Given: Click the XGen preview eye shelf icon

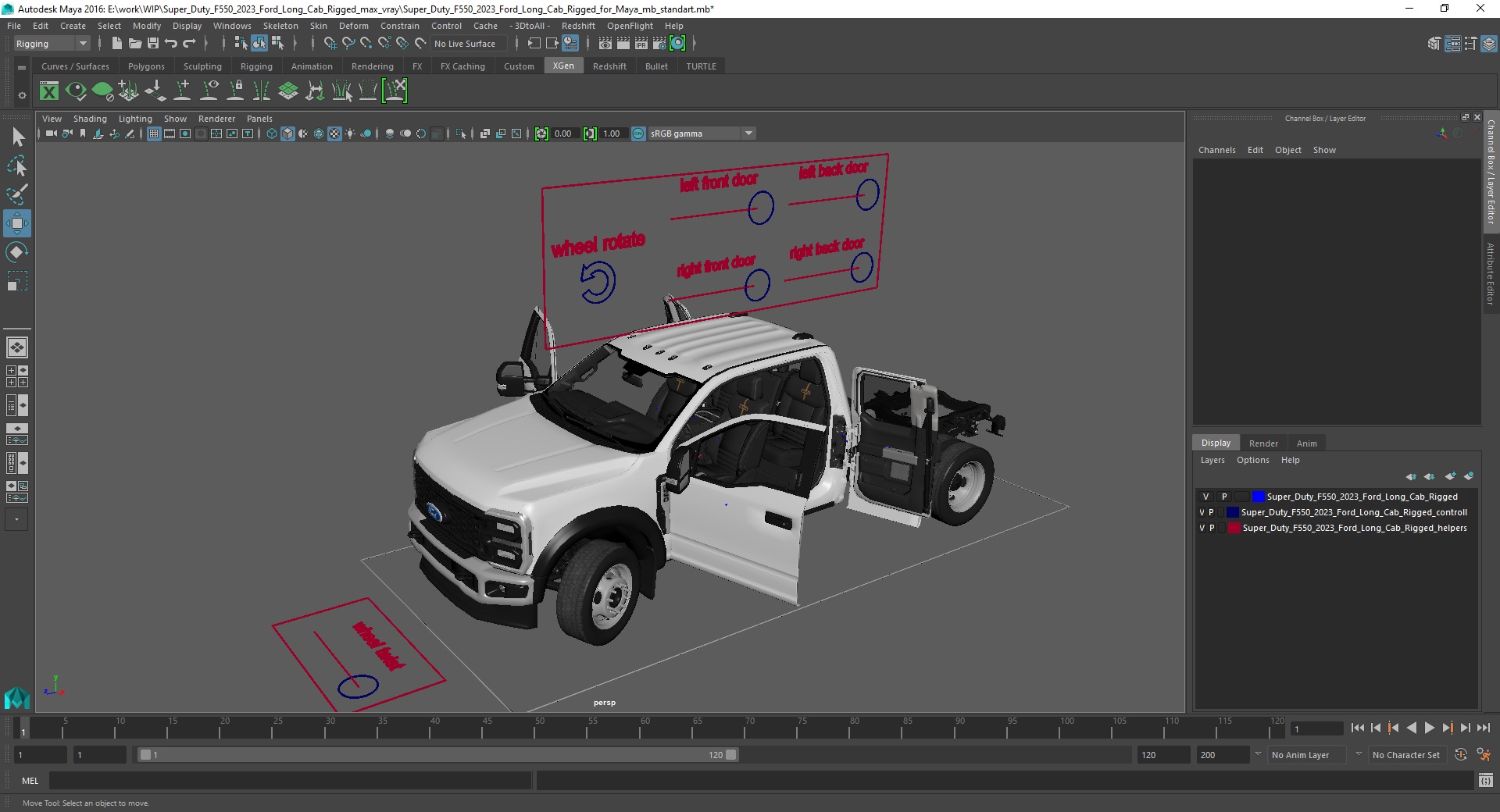Looking at the screenshot, I should tap(76, 91).
